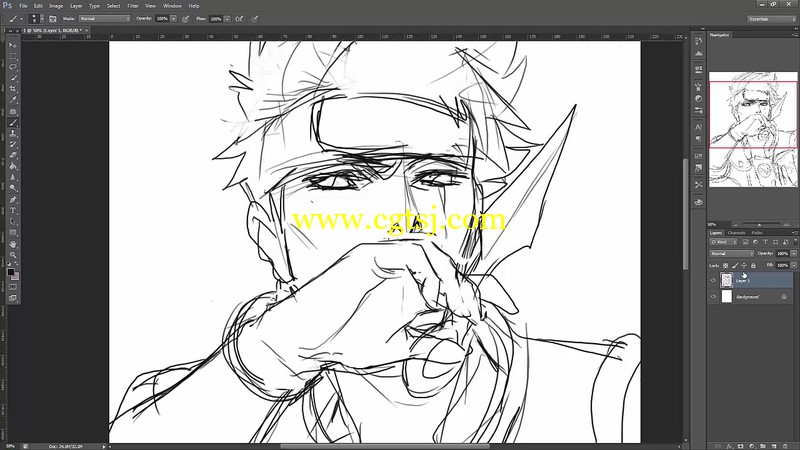This screenshot has height=450, width=800.
Task: Select the Lasso tool
Action: [13, 67]
